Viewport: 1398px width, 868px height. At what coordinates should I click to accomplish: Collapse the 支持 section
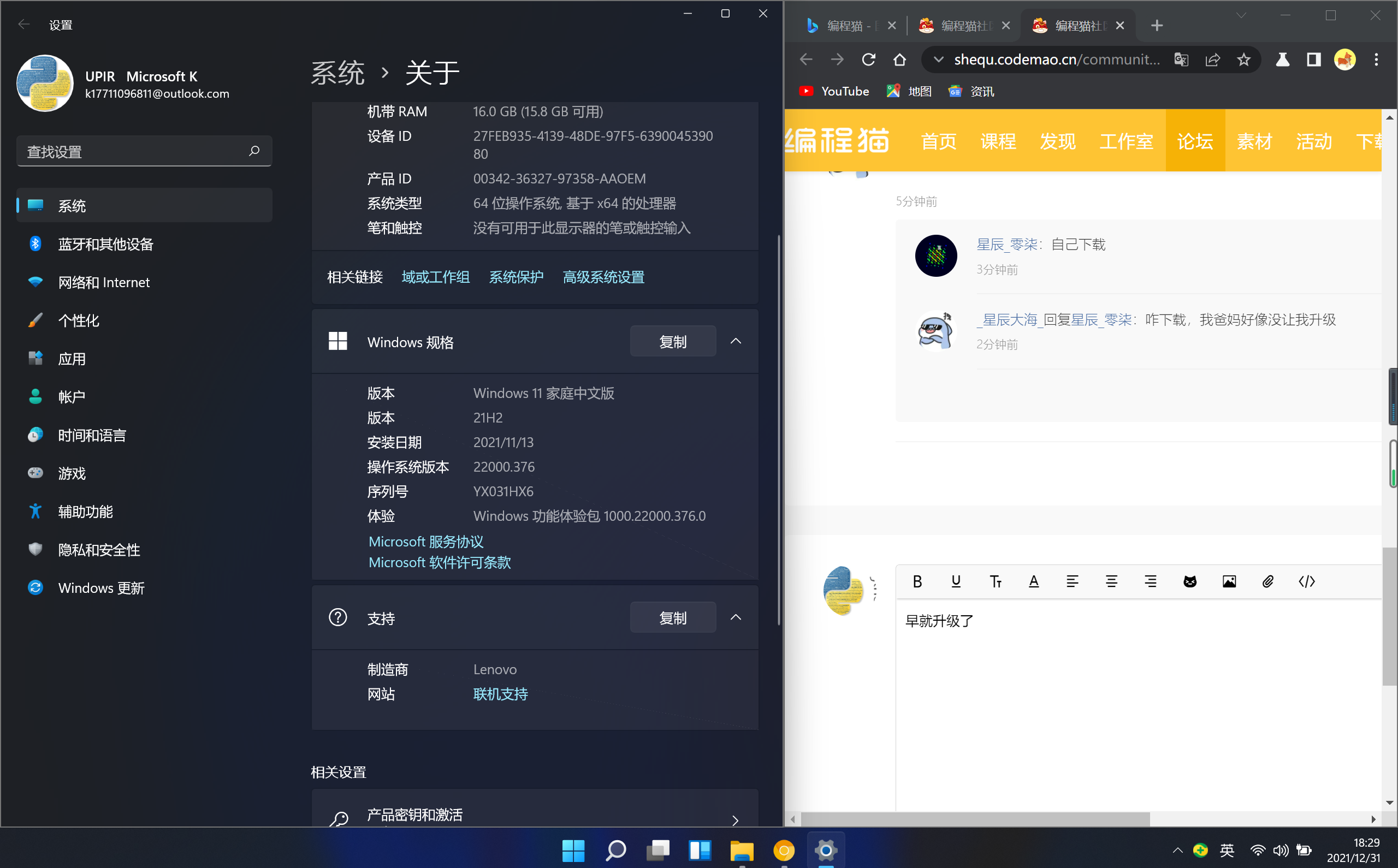(x=736, y=618)
